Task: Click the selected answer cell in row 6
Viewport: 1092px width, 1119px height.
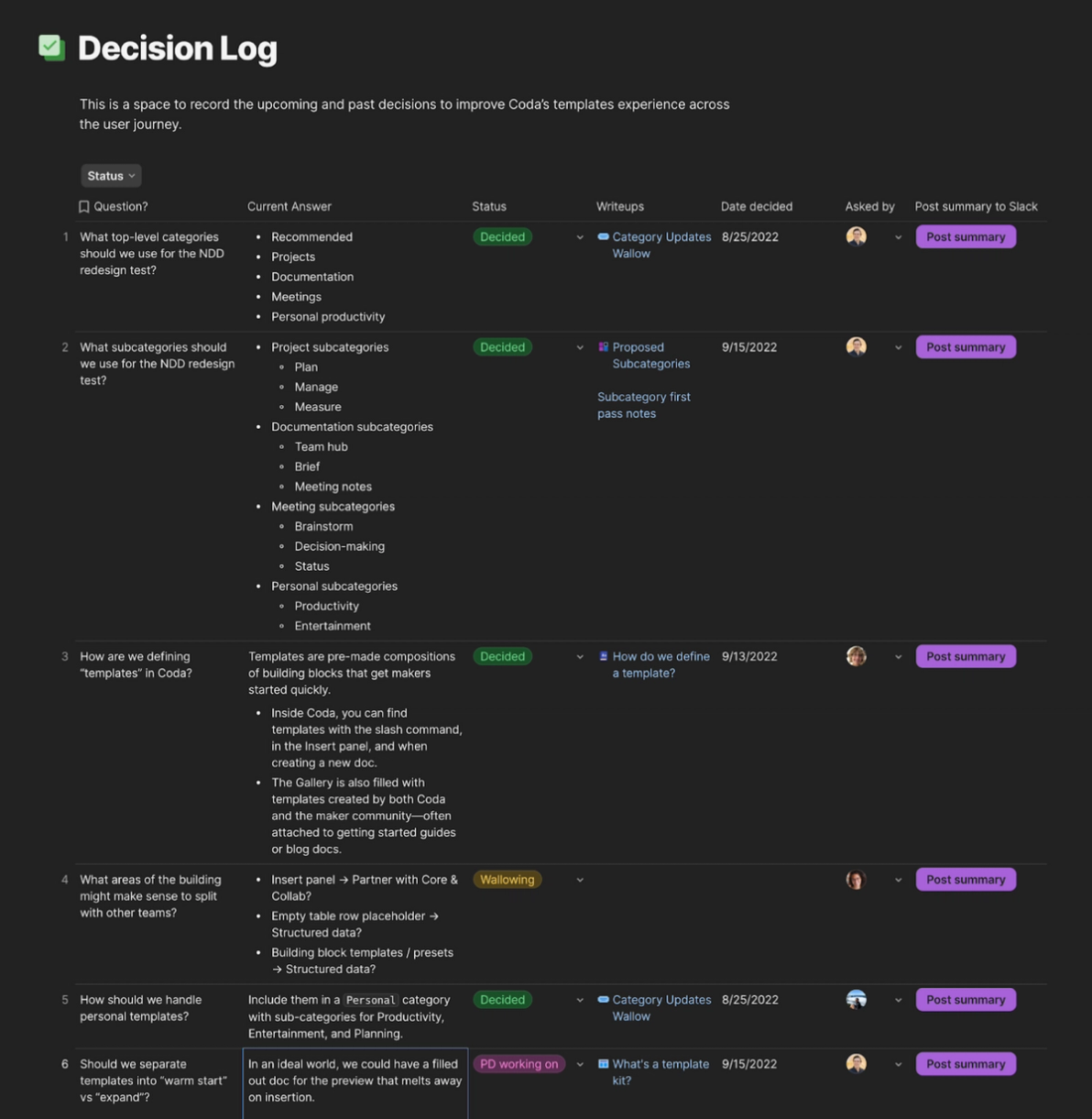Action: click(x=355, y=1083)
